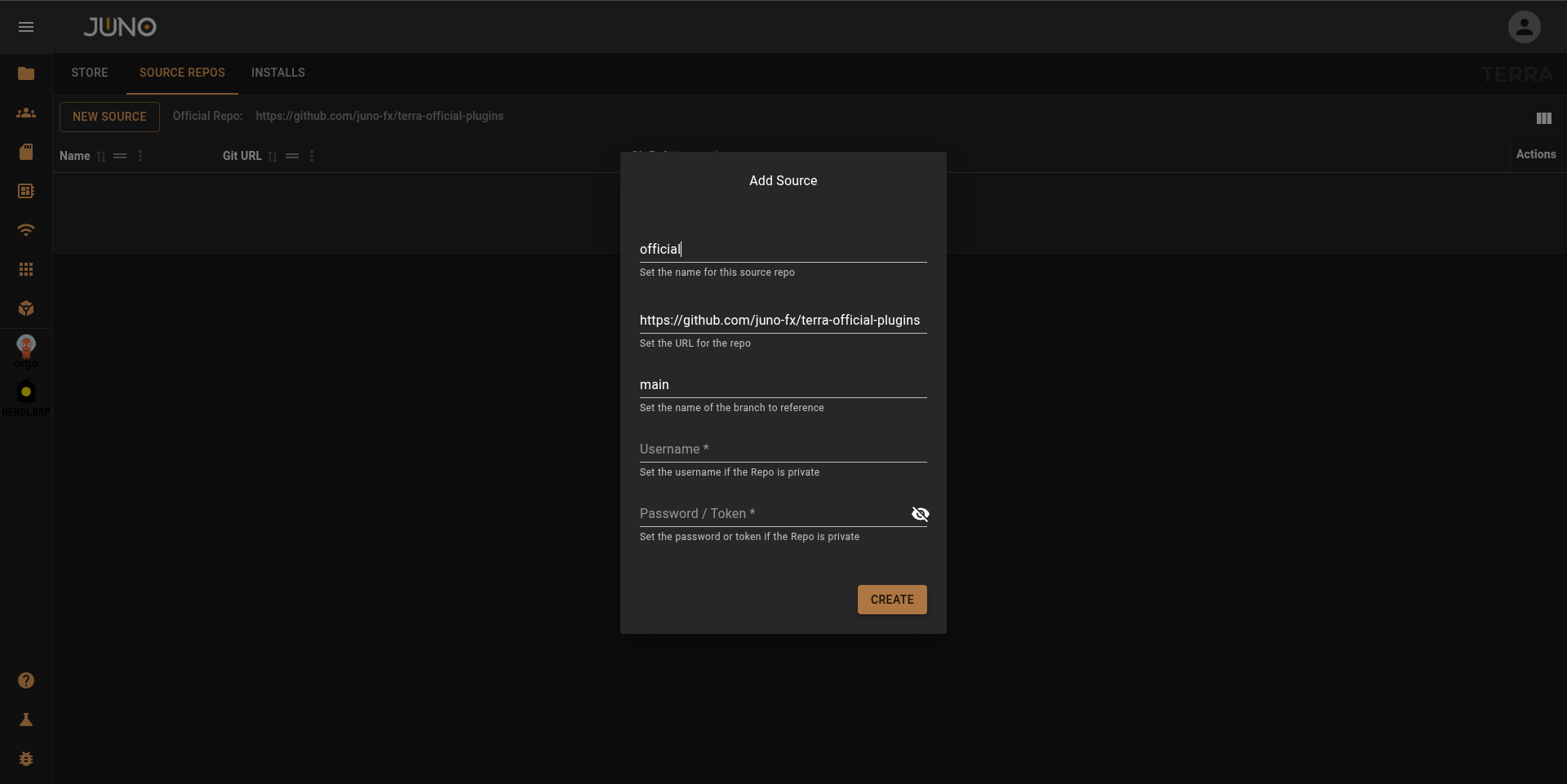
Task: Open the help question mark icon
Action: pyautogui.click(x=26, y=680)
